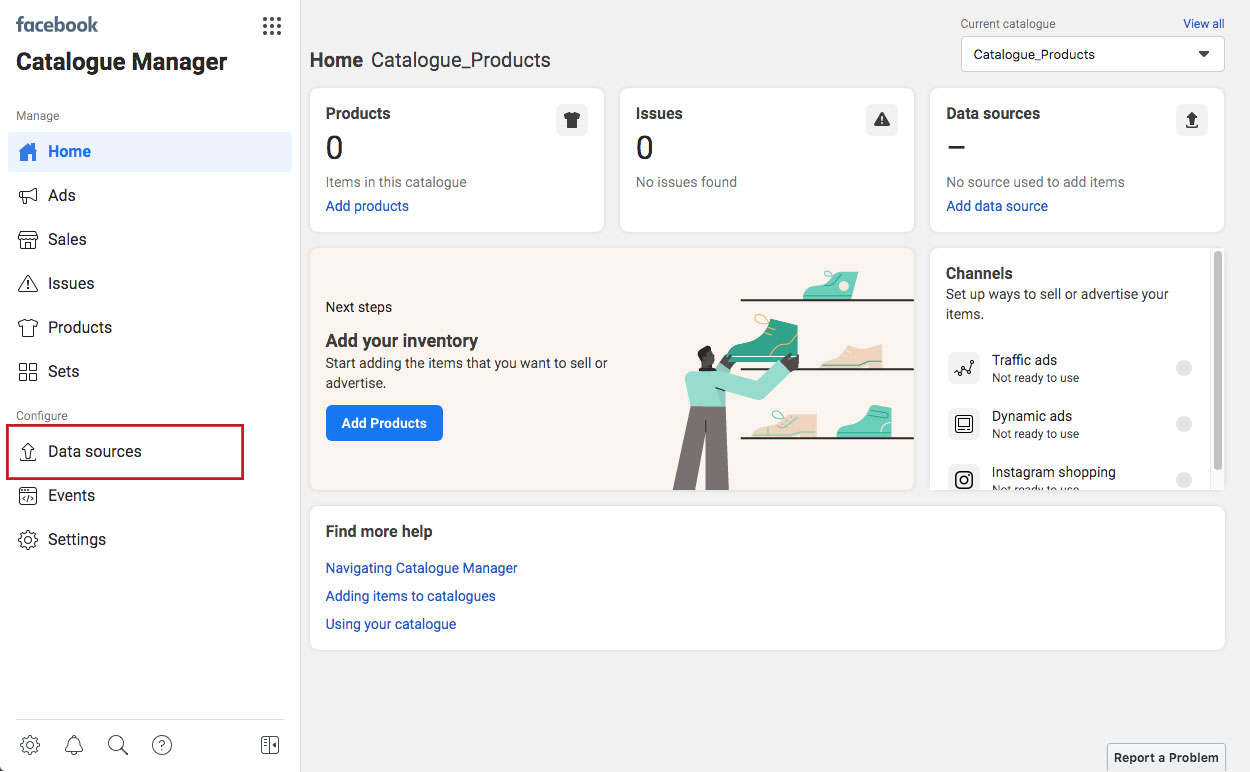This screenshot has width=1250, height=772.
Task: Open Navigating Catalogue Manager help link
Action: [x=422, y=568]
